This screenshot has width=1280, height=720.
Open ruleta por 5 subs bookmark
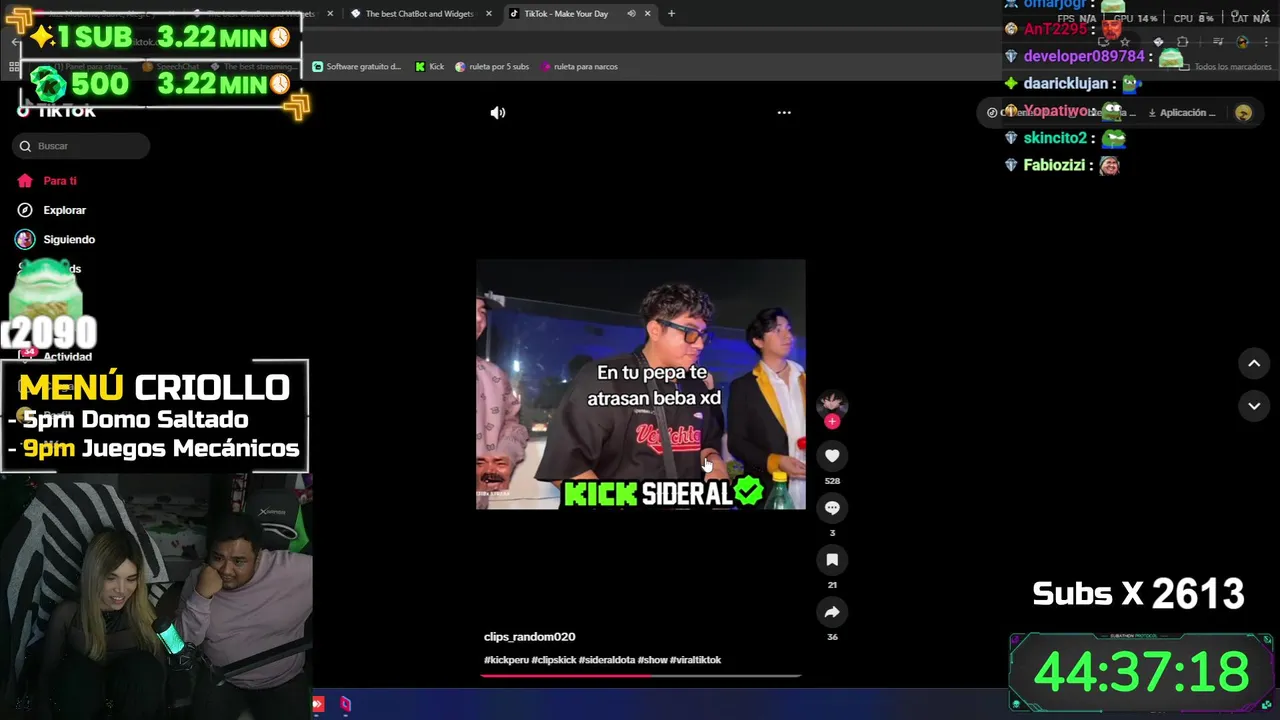click(x=492, y=67)
